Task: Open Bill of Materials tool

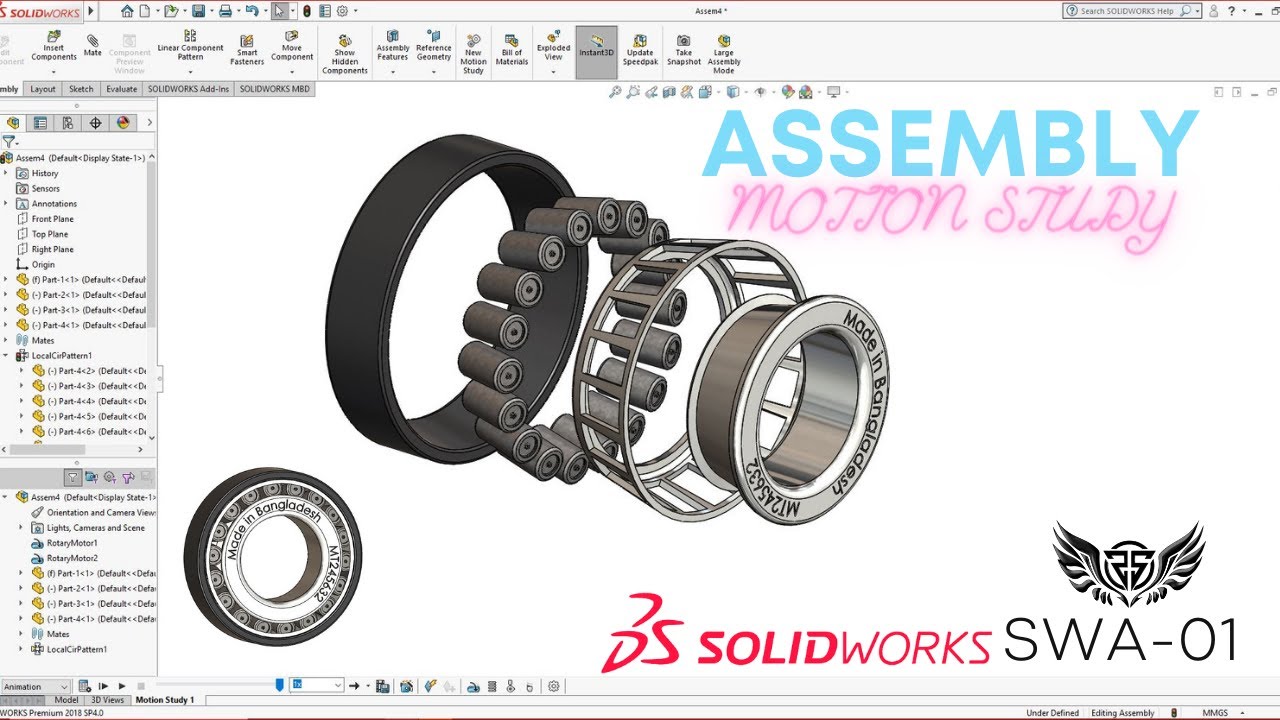Action: point(512,49)
